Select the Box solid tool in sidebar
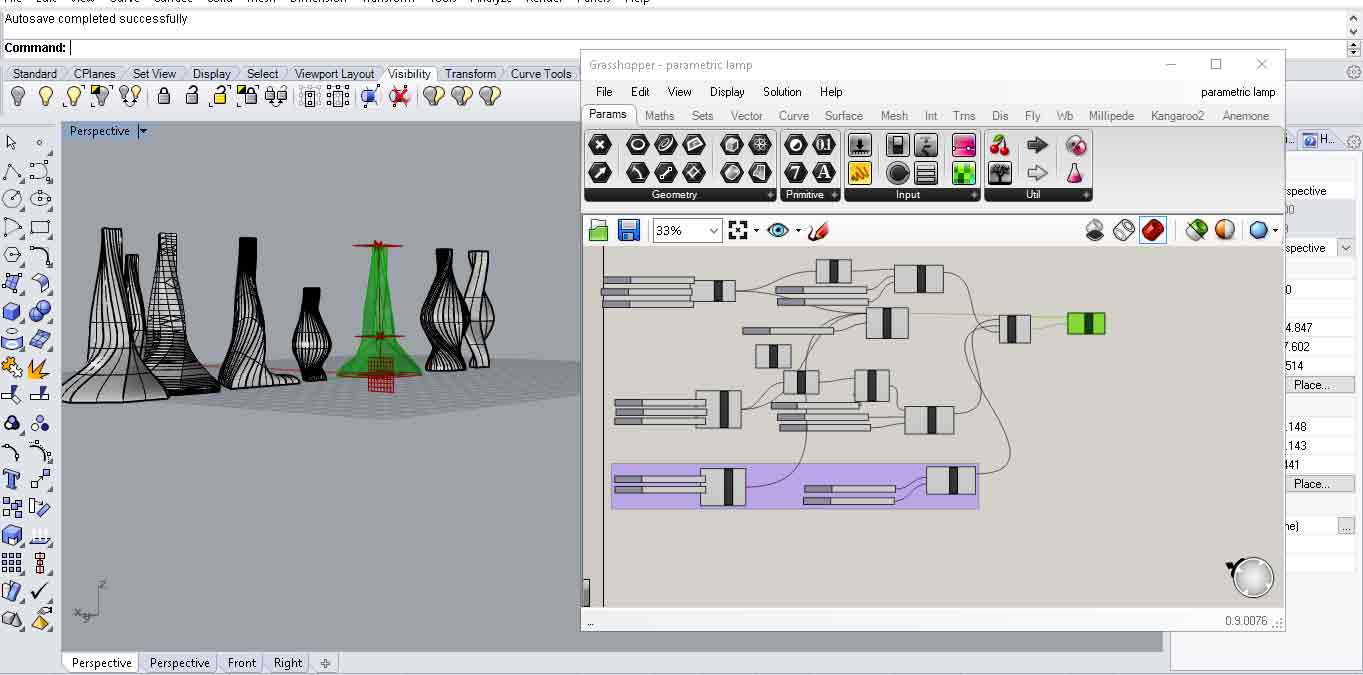 pos(12,311)
